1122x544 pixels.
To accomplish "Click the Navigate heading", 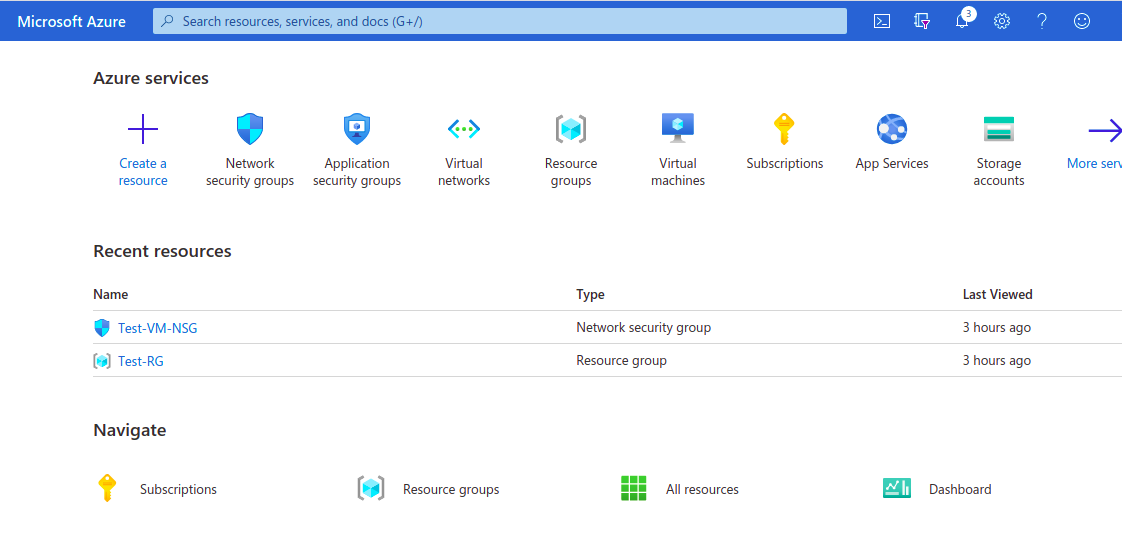I will coord(130,430).
